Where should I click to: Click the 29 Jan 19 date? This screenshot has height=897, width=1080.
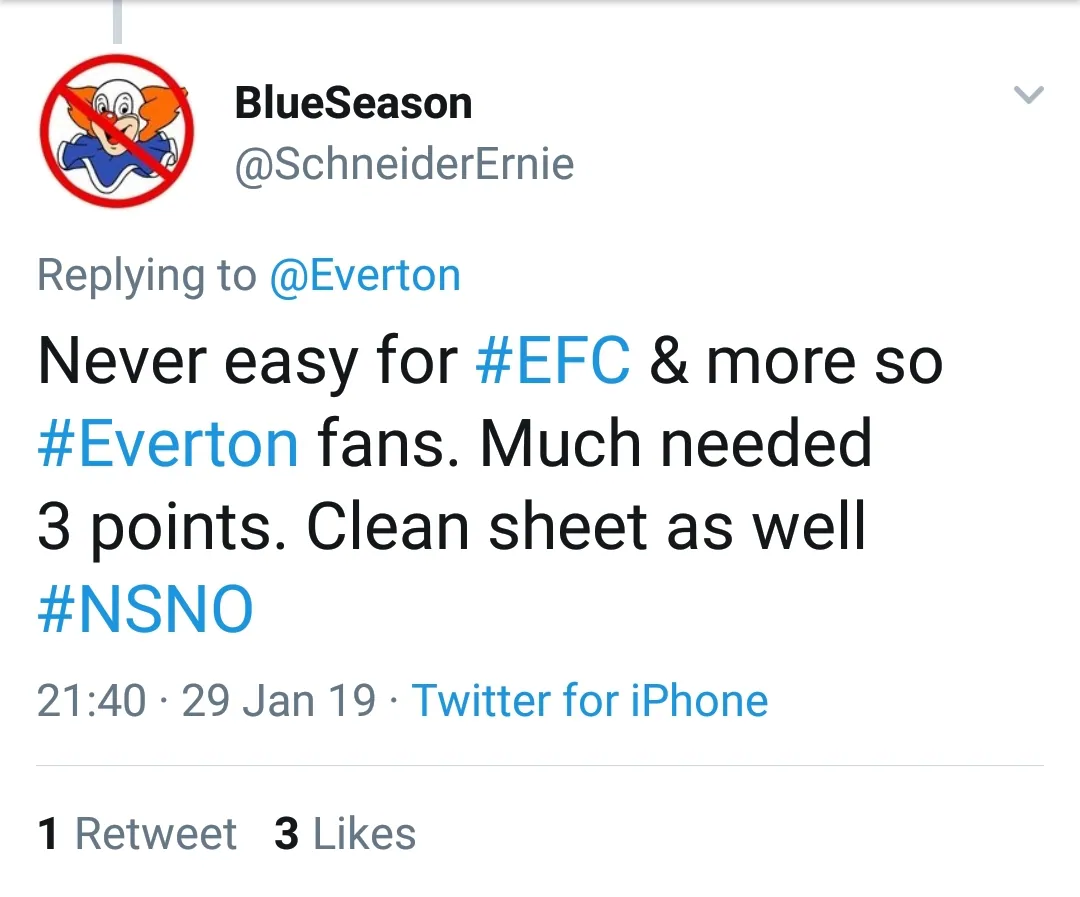point(279,700)
